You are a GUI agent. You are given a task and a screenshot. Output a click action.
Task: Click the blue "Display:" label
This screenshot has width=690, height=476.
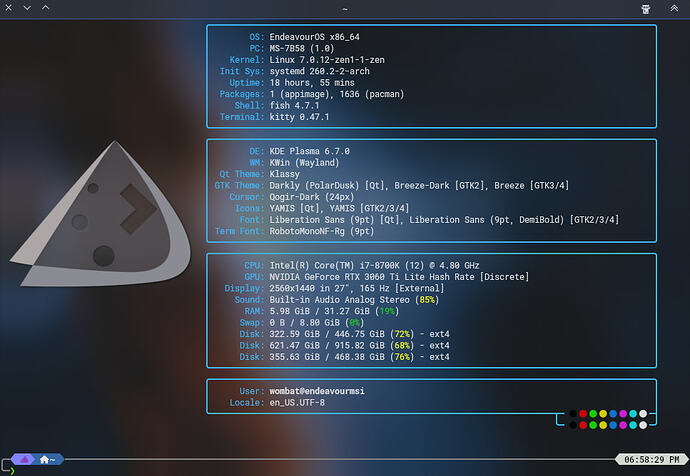pyautogui.click(x=244, y=289)
